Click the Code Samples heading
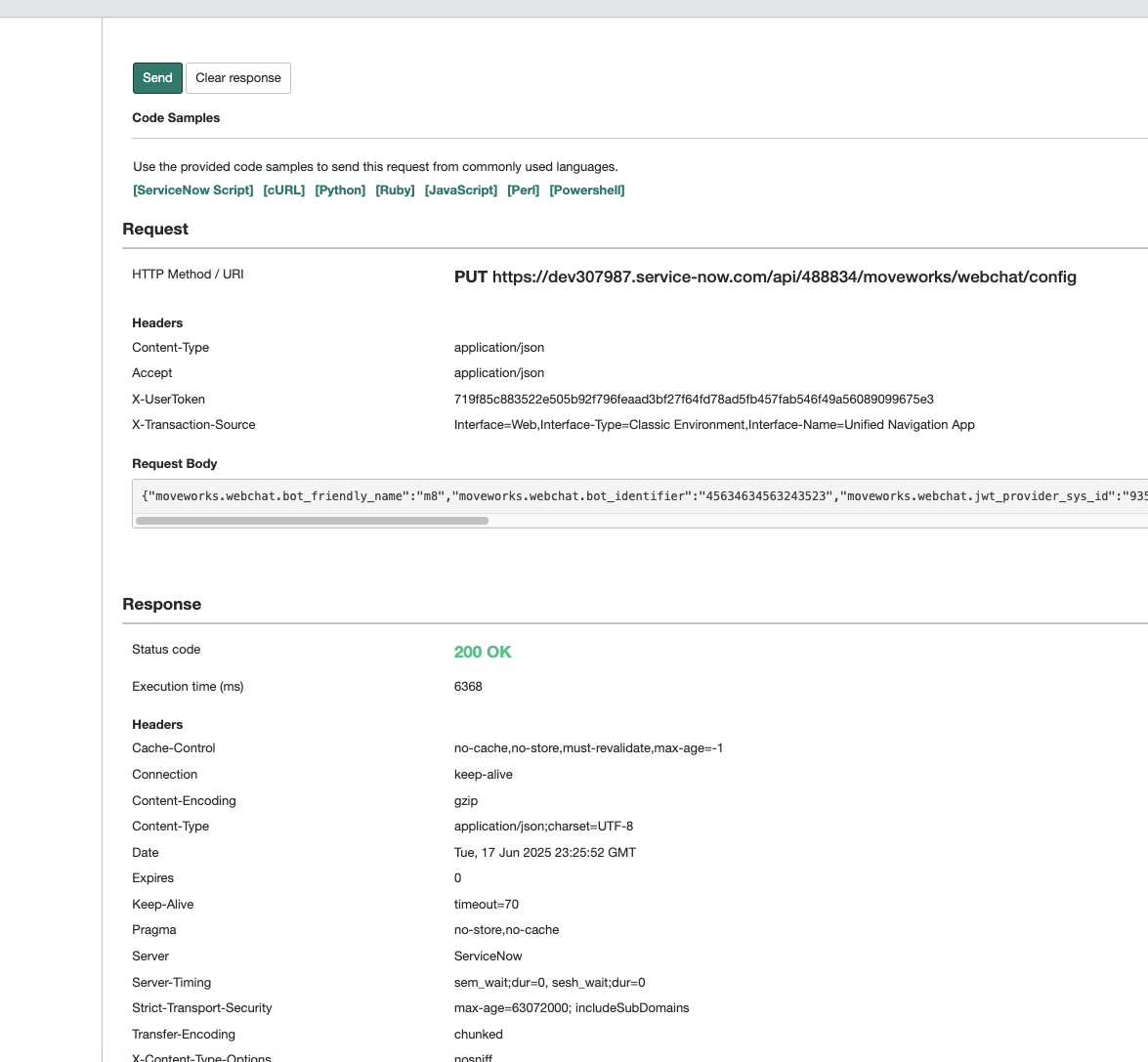This screenshot has width=1148, height=1062. [176, 118]
